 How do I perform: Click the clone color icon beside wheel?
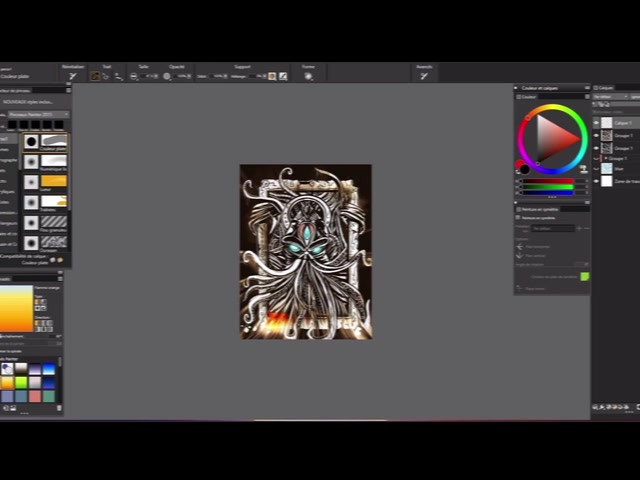coord(583,169)
